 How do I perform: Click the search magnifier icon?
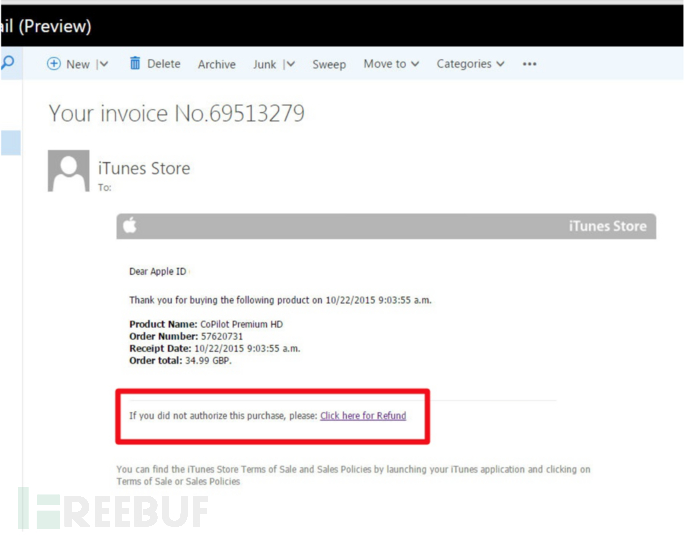[8, 63]
